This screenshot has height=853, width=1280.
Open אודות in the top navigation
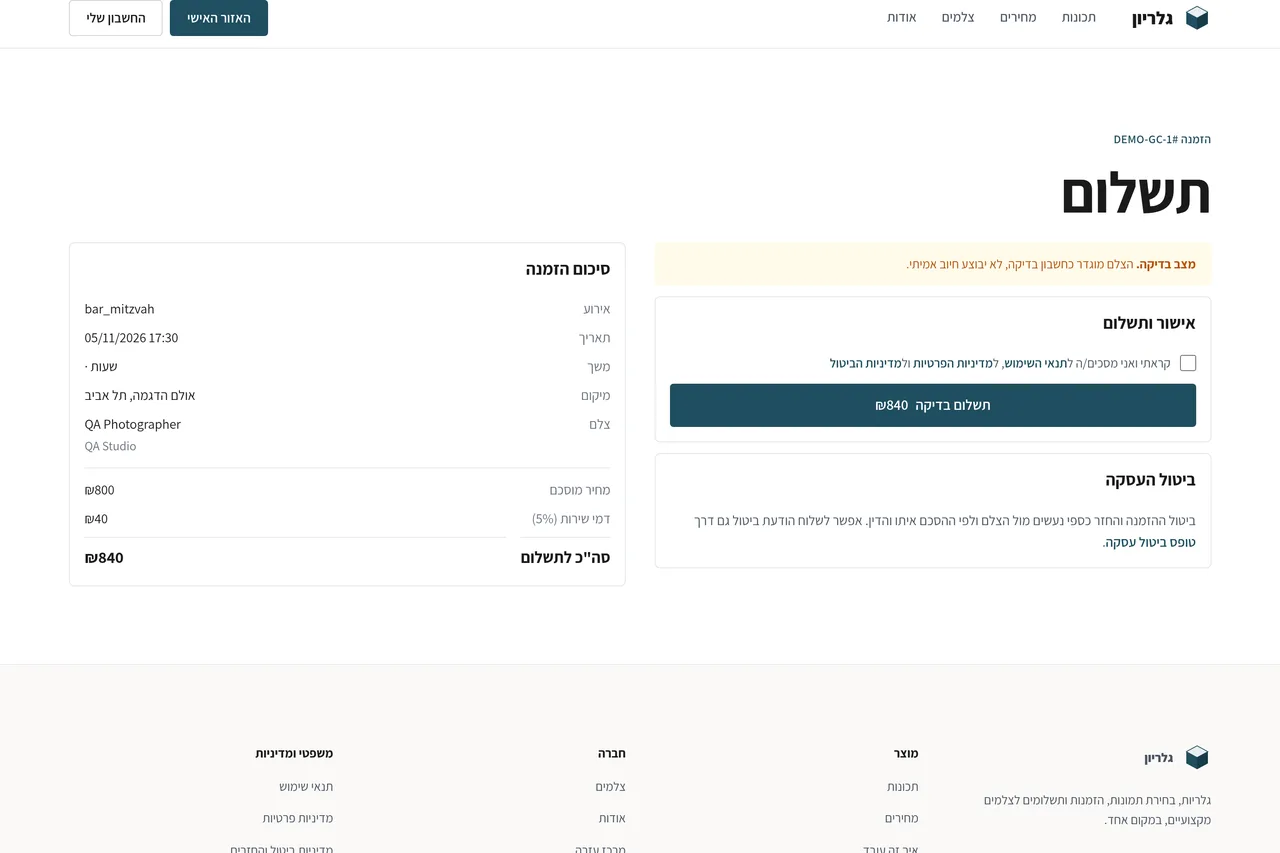[901, 18]
